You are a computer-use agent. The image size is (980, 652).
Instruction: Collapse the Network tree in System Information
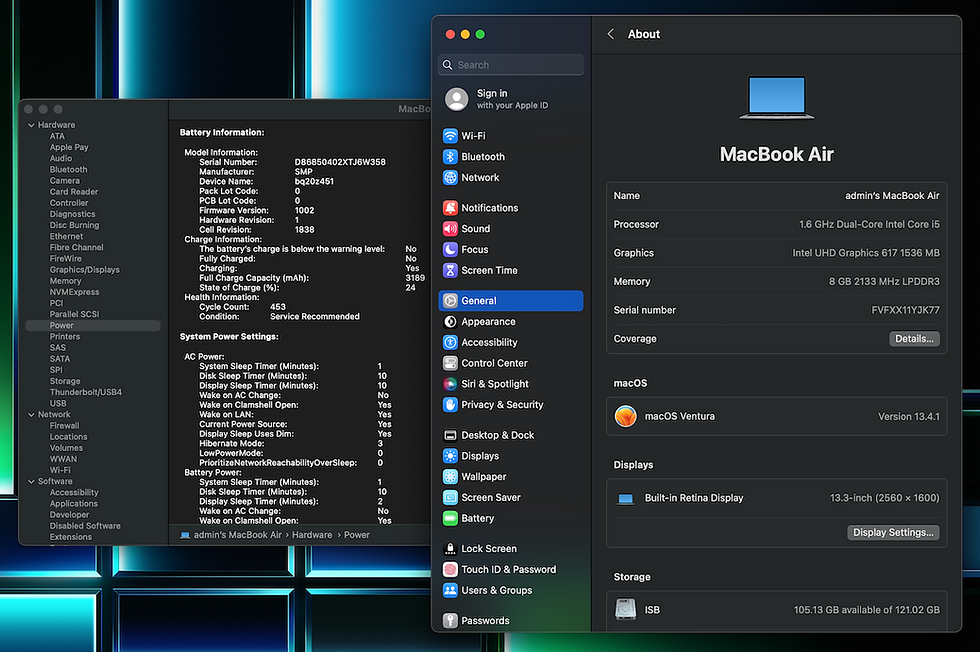click(31, 414)
